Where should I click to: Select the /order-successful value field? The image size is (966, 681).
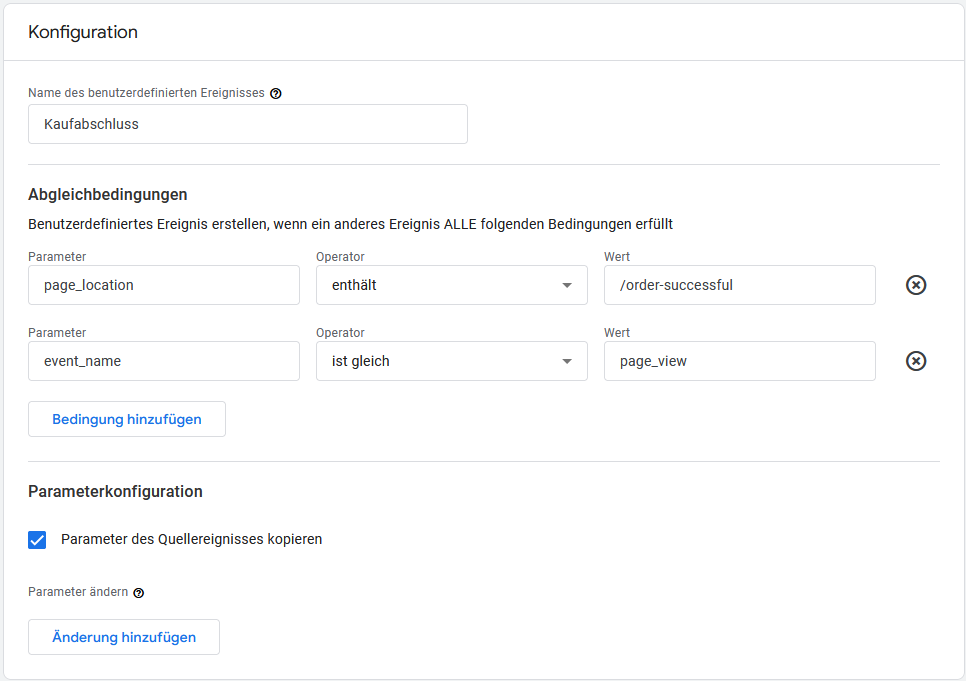click(x=739, y=285)
